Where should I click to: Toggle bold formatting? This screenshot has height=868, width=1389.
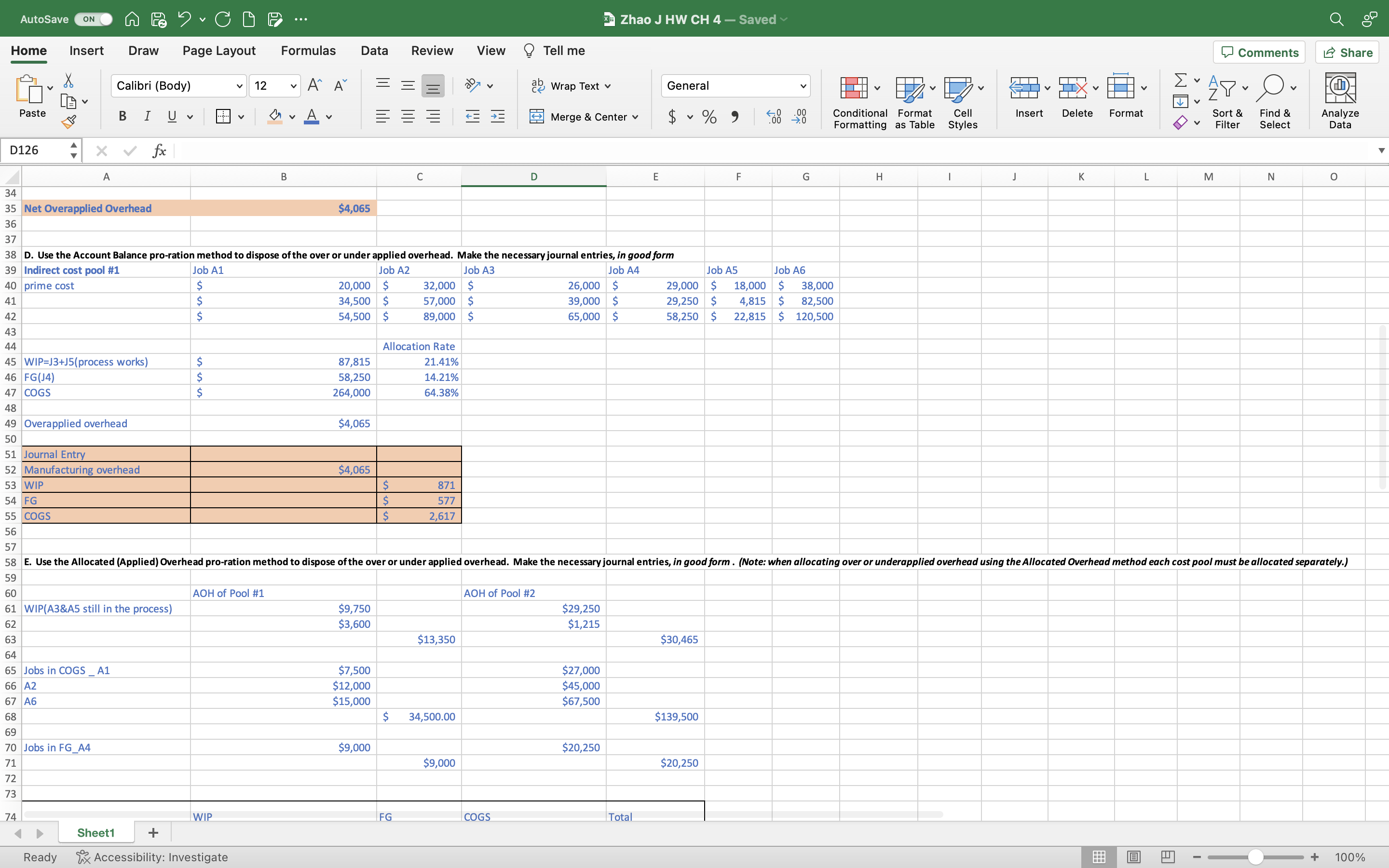pyautogui.click(x=122, y=117)
